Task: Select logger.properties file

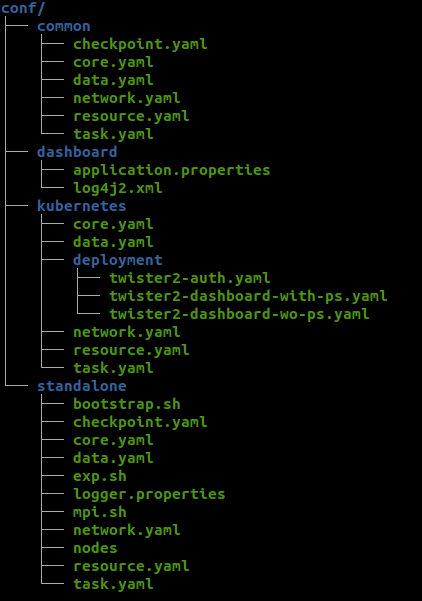Action: (x=149, y=494)
